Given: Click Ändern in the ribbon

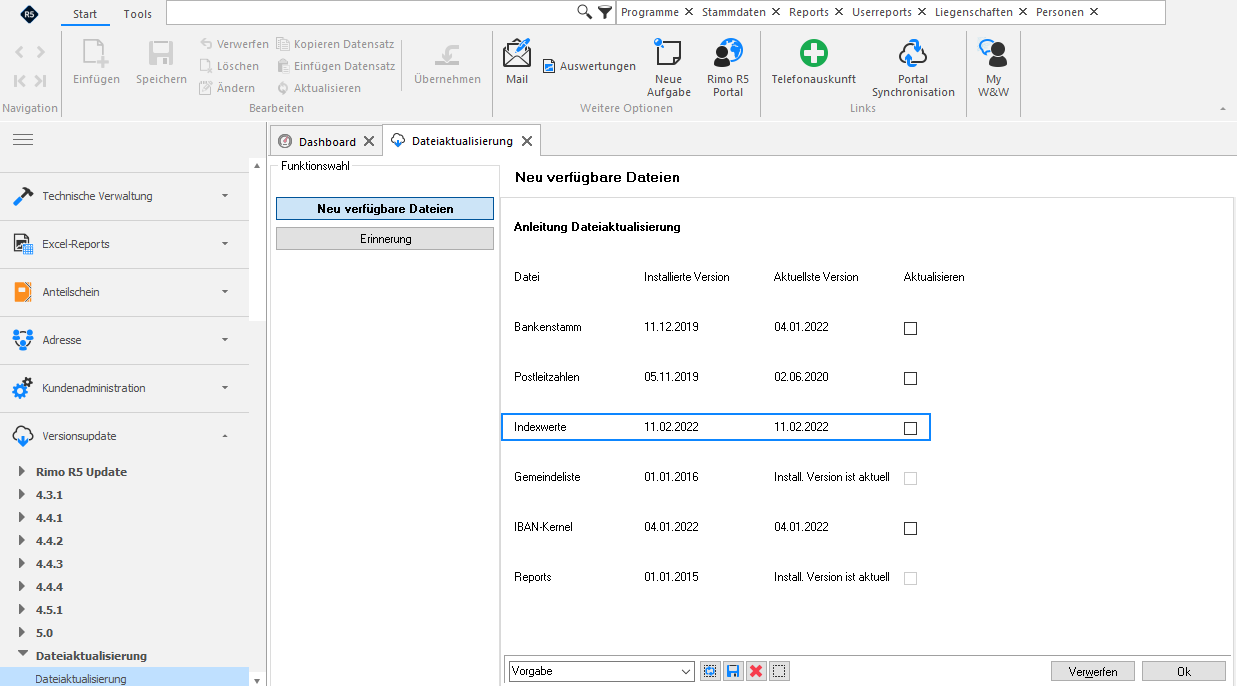Looking at the screenshot, I should [227, 88].
